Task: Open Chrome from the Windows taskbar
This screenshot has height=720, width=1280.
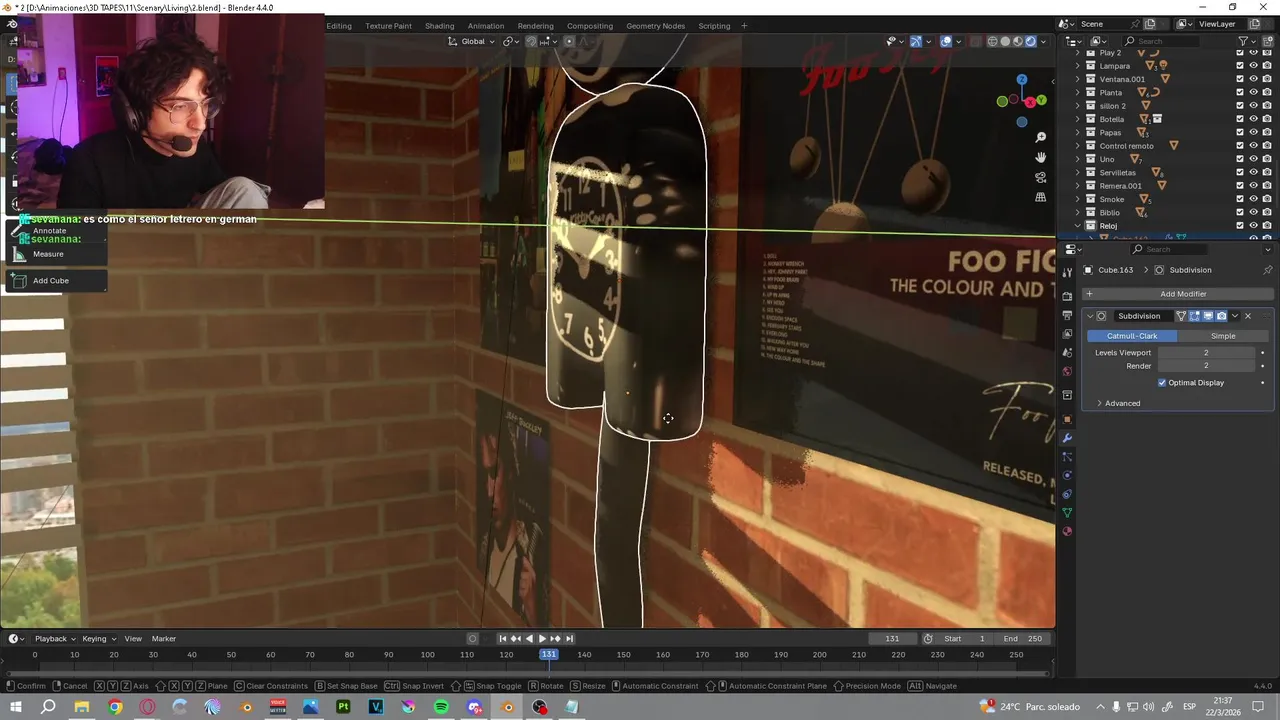Action: tap(115, 707)
